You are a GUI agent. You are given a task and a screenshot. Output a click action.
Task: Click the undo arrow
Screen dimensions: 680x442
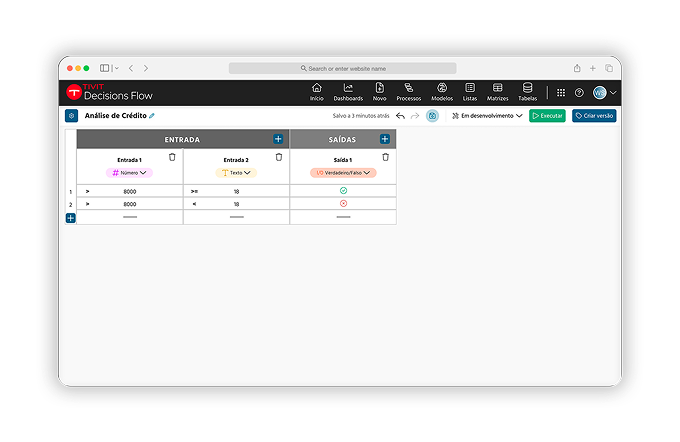tap(400, 116)
